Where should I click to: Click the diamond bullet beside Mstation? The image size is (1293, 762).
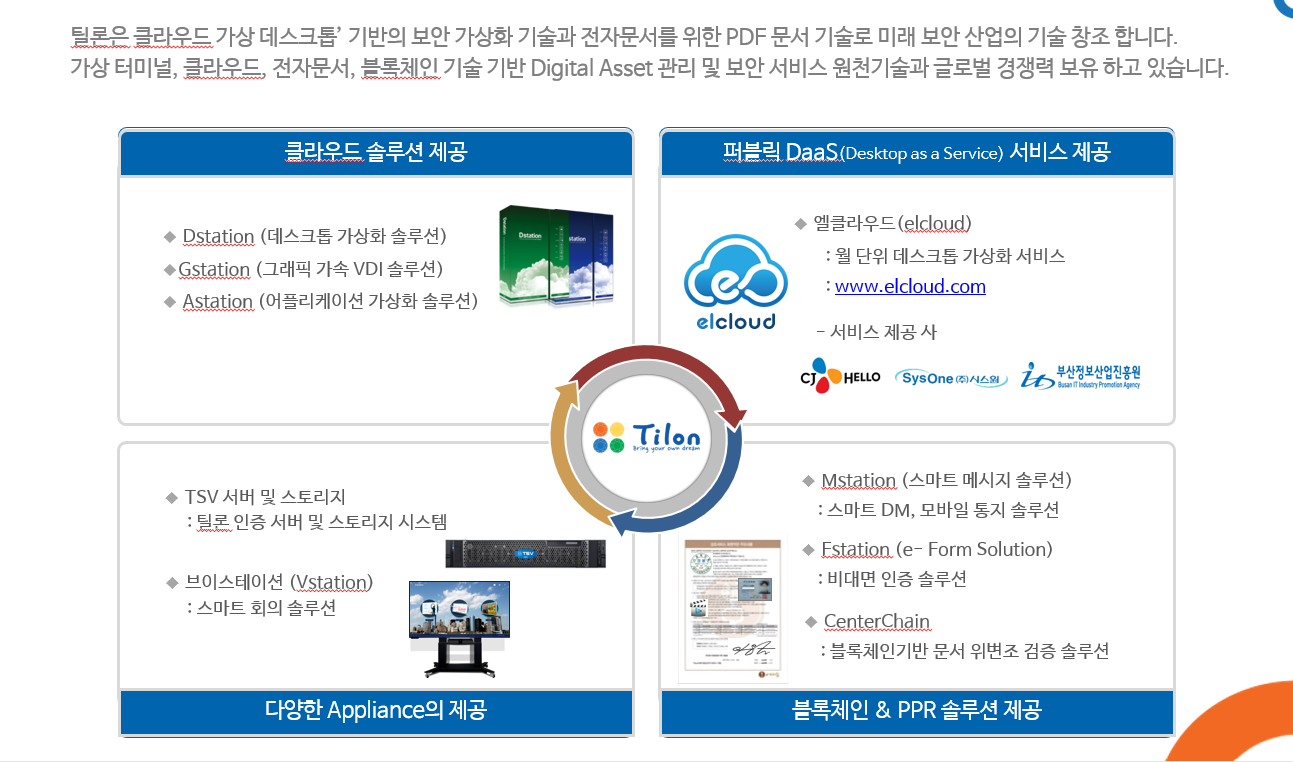click(809, 481)
